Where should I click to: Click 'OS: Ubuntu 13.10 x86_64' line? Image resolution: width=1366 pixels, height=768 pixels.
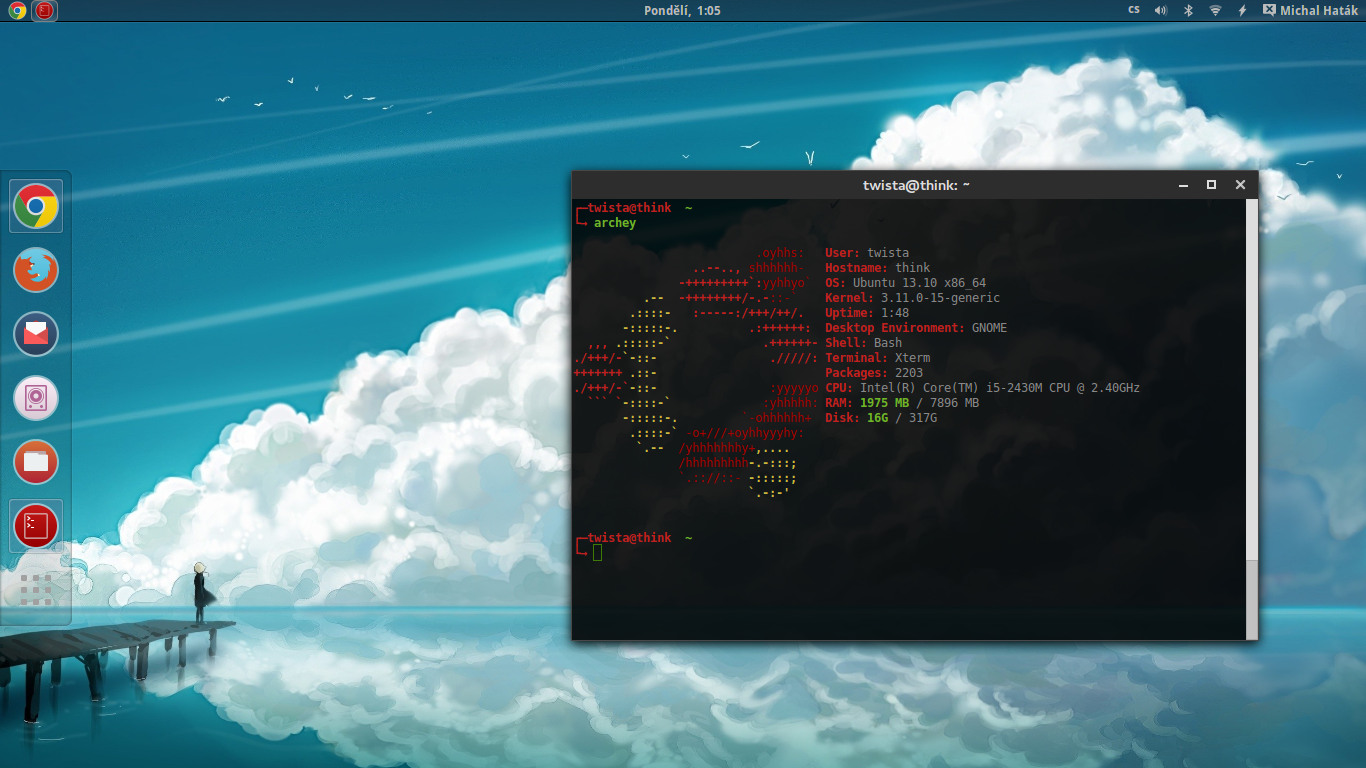click(906, 283)
